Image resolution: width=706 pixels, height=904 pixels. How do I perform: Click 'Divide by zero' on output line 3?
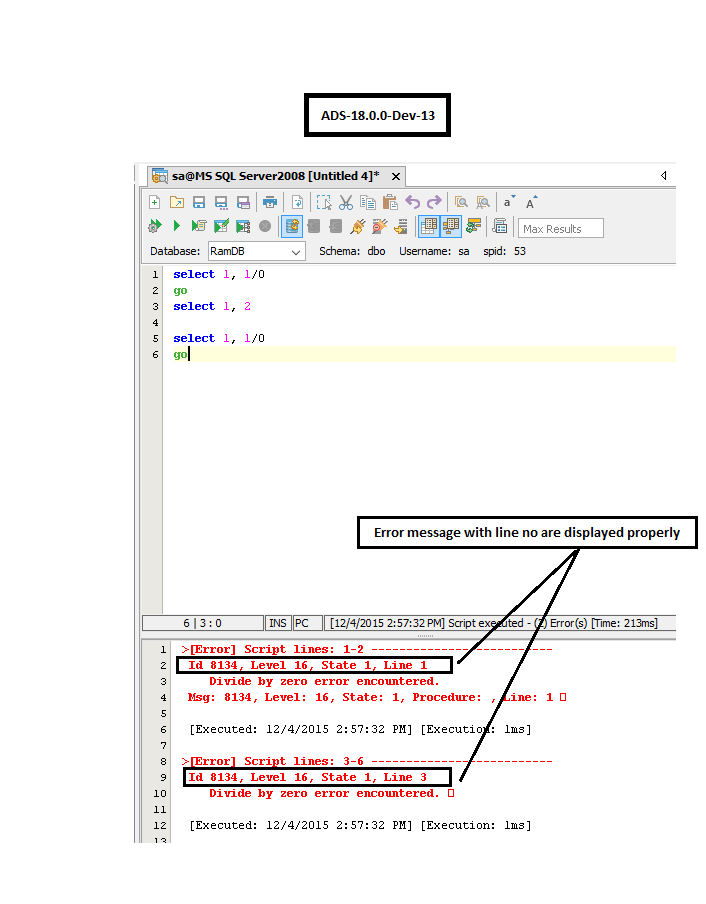click(x=324, y=681)
